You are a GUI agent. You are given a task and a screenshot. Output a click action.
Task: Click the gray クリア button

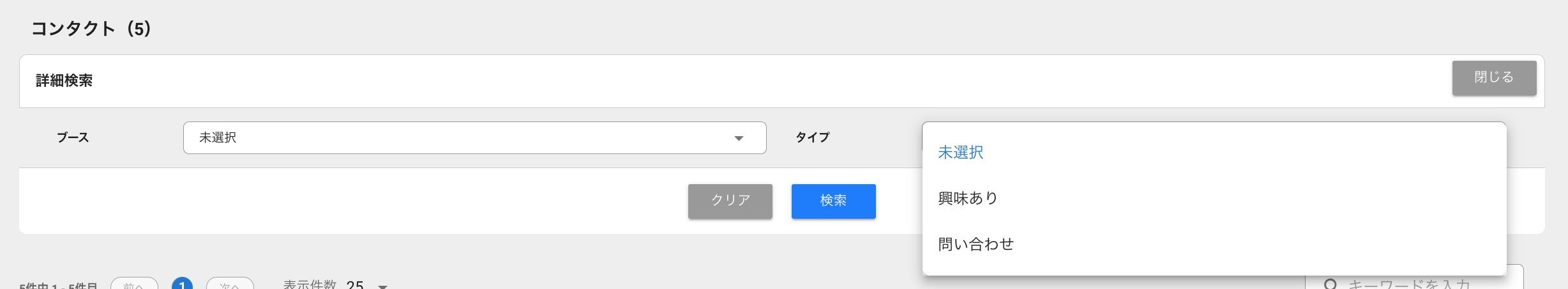(730, 201)
